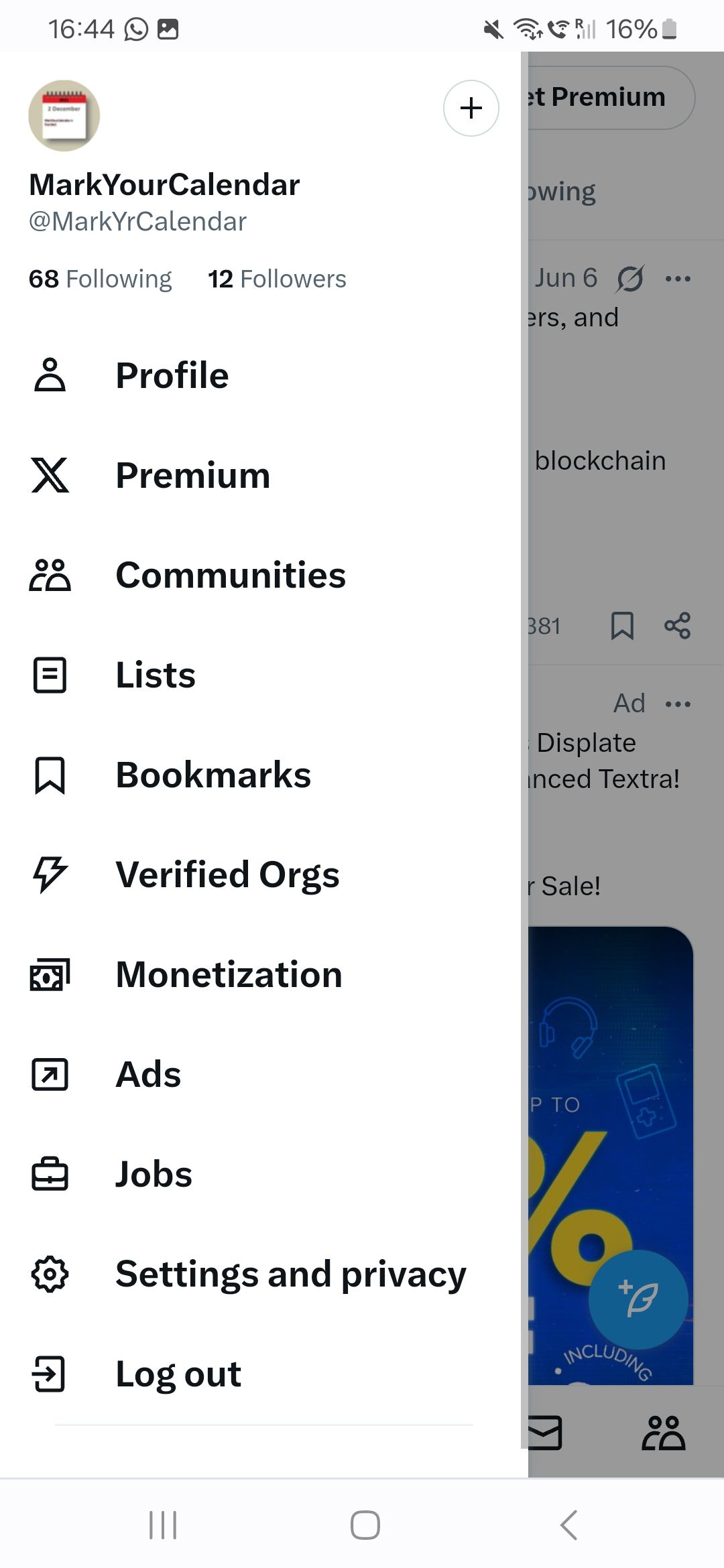Tap the Ads arrow-box icon
The width and height of the screenshot is (724, 1568).
click(x=50, y=1074)
